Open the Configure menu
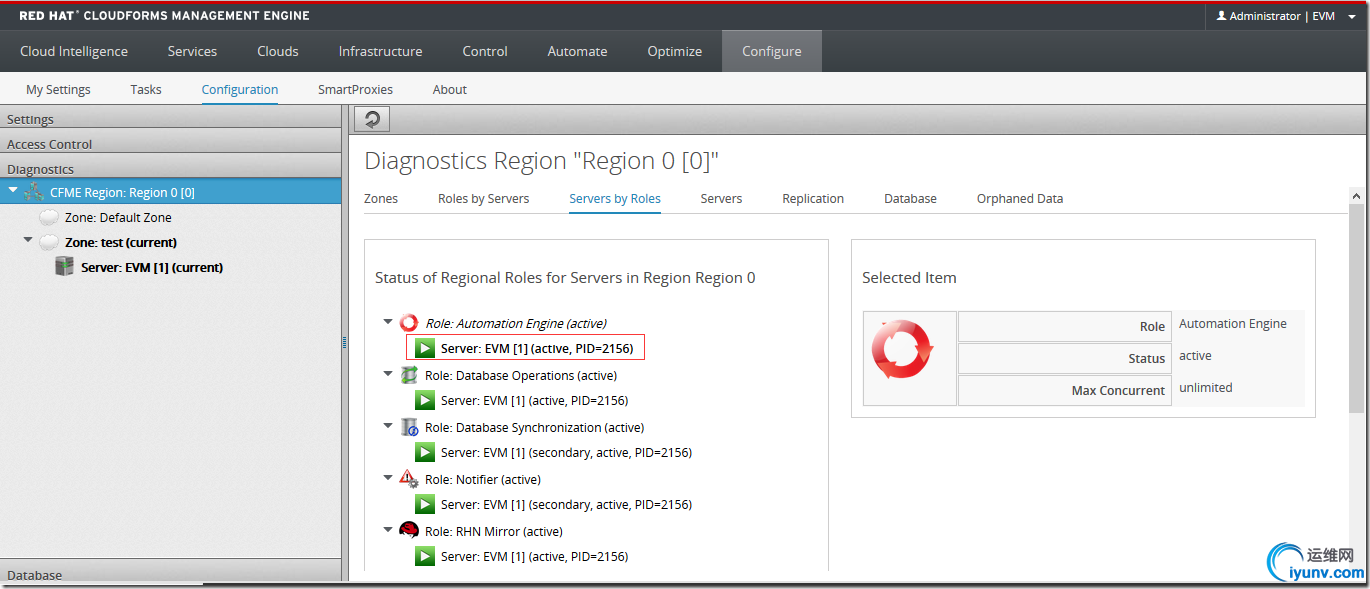The image size is (1370, 589). tap(772, 51)
